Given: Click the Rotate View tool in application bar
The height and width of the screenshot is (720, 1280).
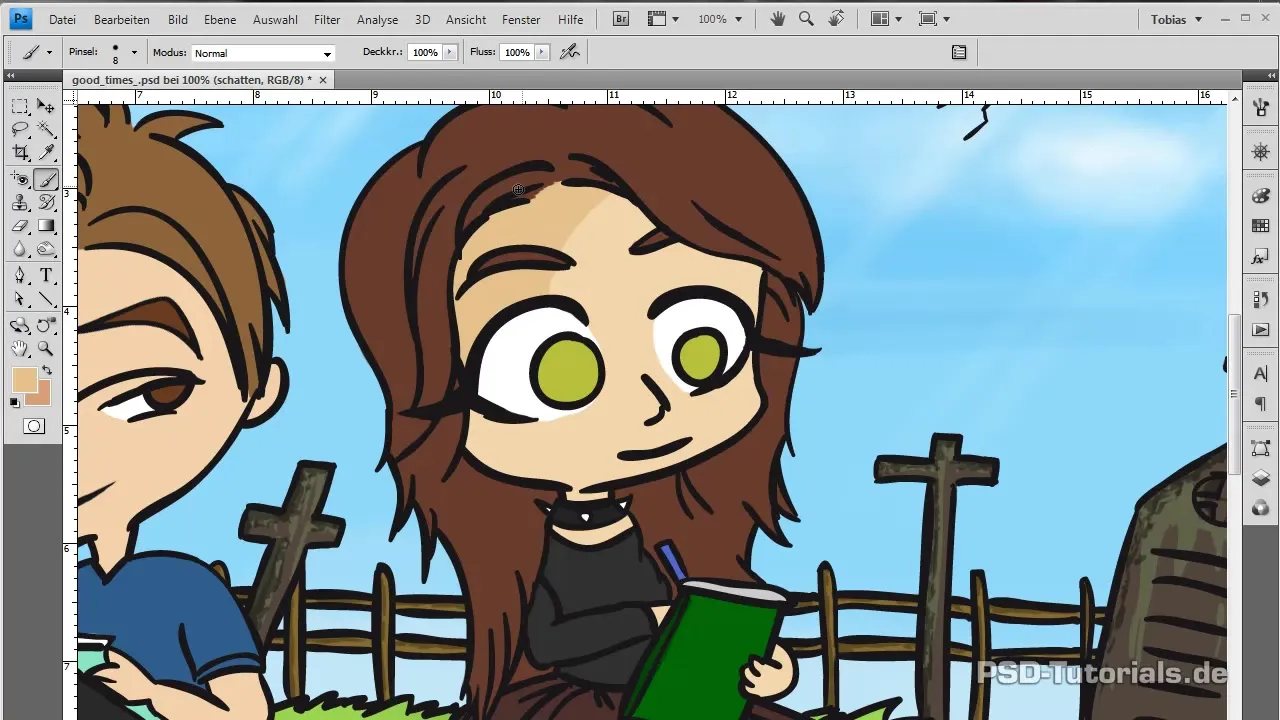Looking at the screenshot, I should point(836,19).
